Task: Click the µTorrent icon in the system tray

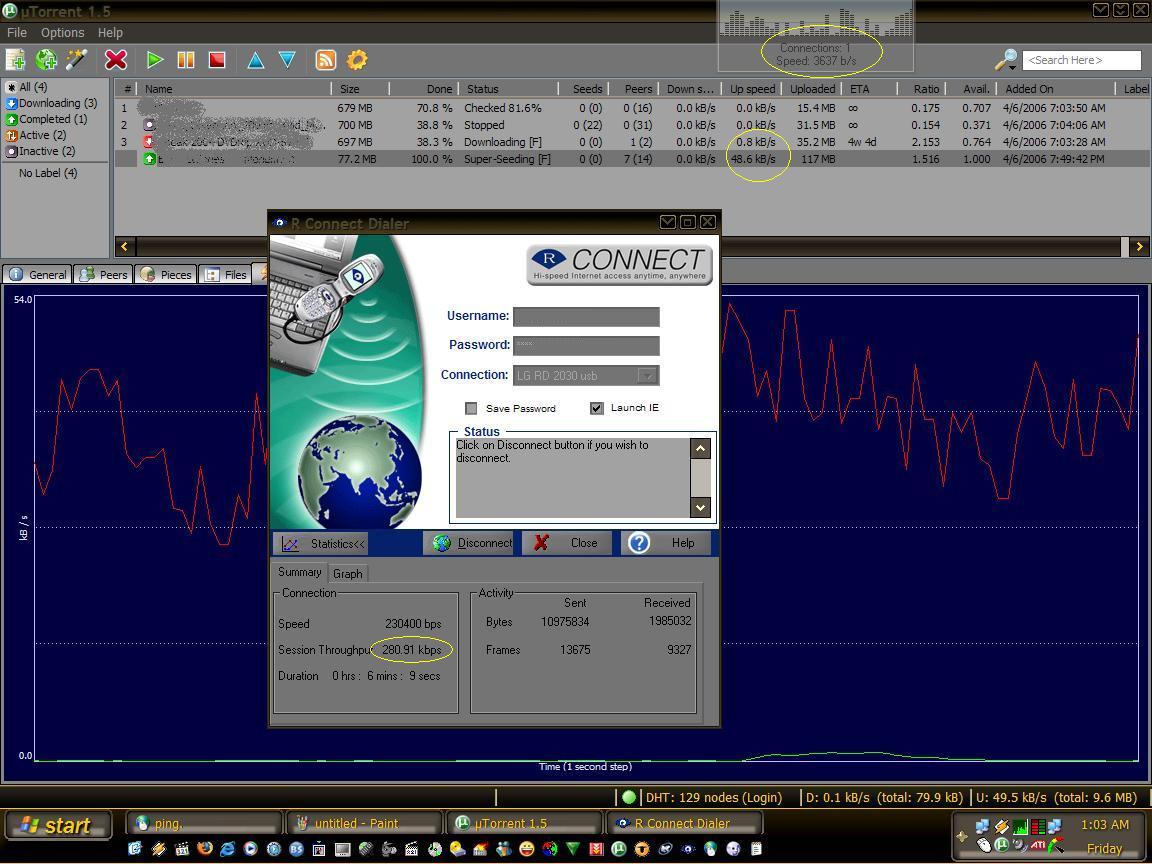Action: coord(1001,845)
